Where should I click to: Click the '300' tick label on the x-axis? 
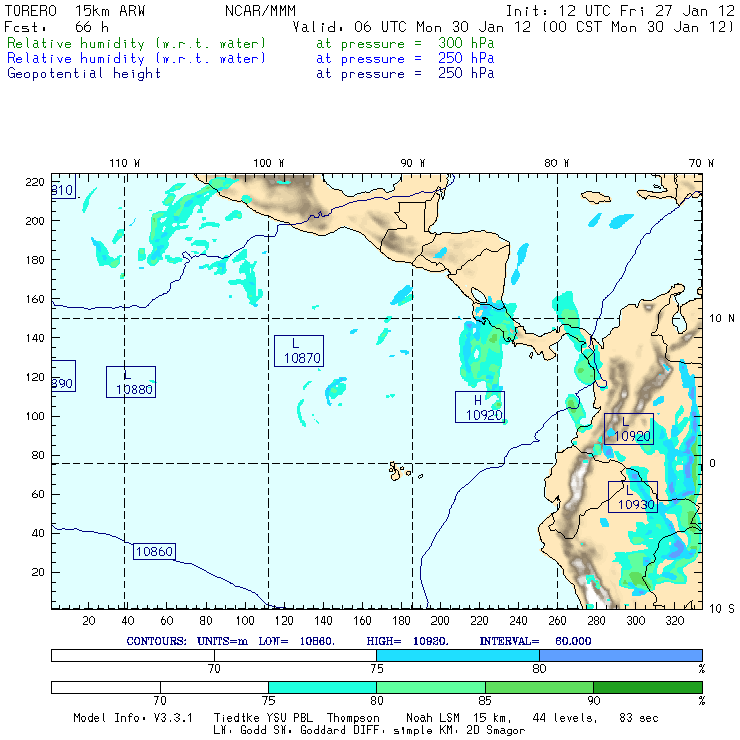[635, 621]
